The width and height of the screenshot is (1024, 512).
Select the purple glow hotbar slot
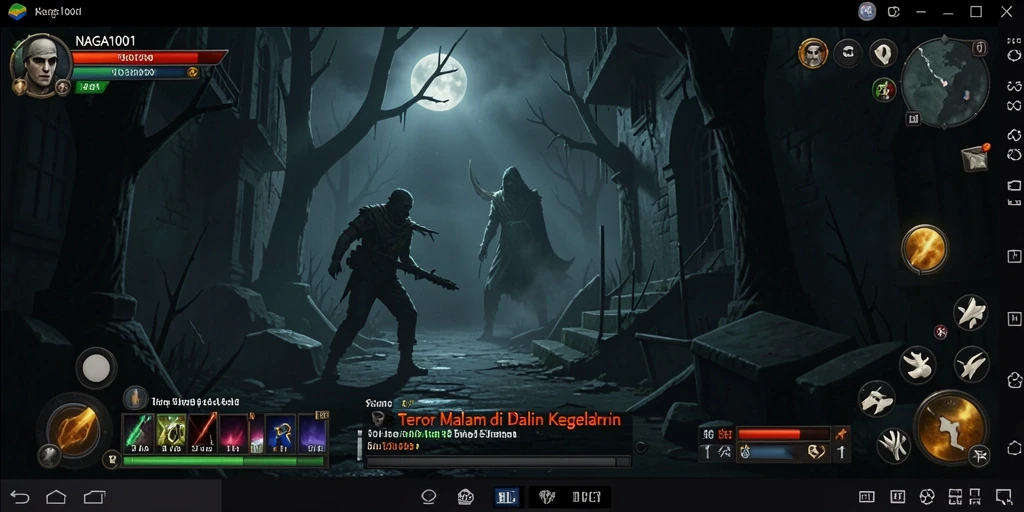pos(313,432)
